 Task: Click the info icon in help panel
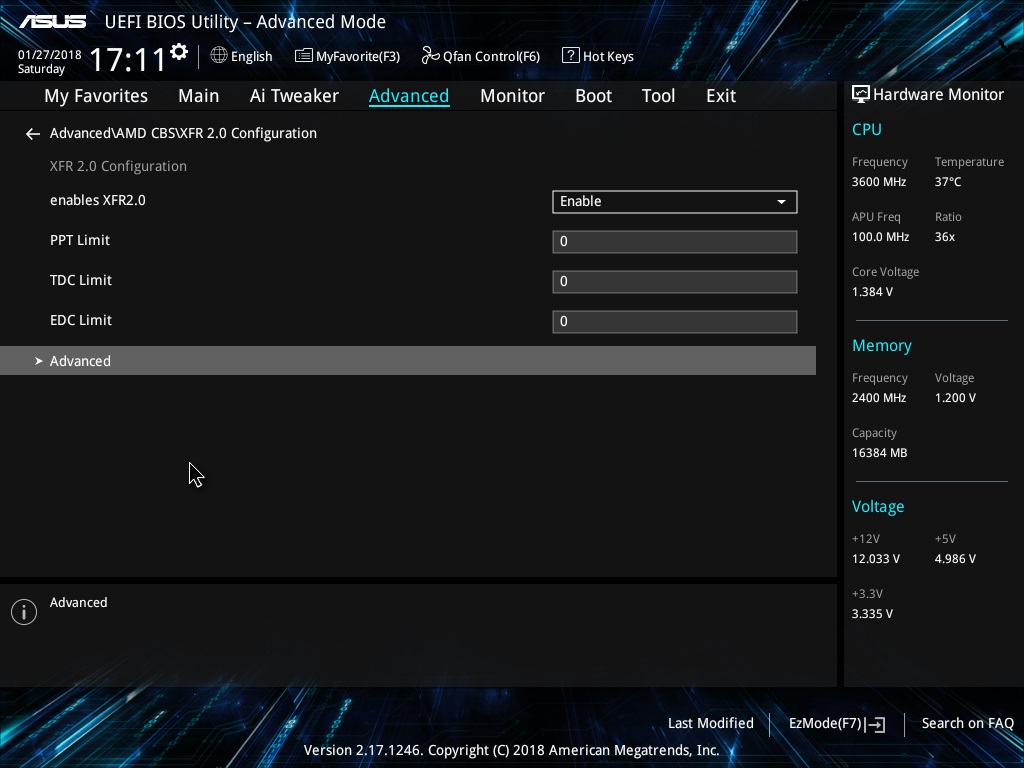[24, 612]
